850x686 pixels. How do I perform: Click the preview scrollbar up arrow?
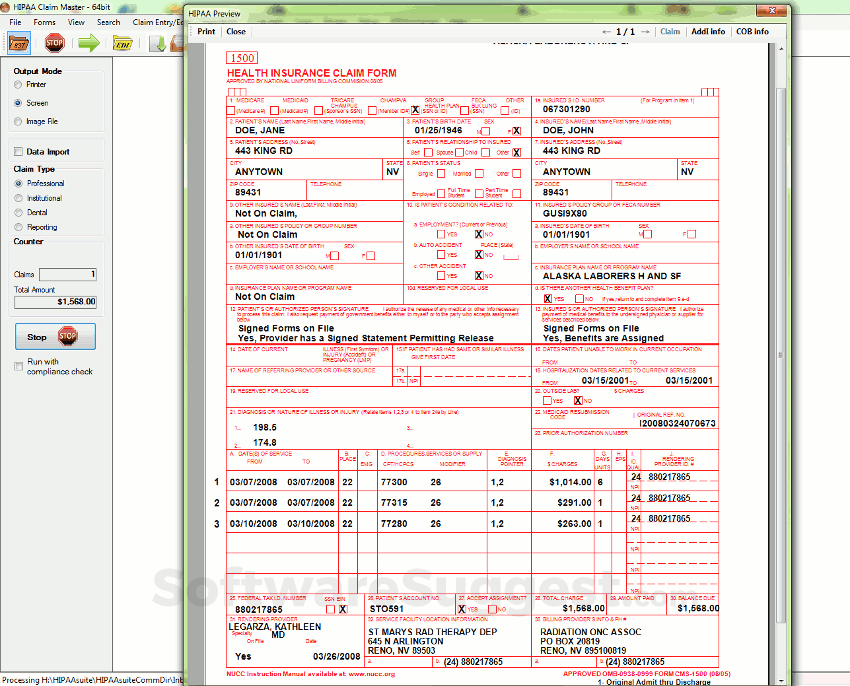(781, 49)
